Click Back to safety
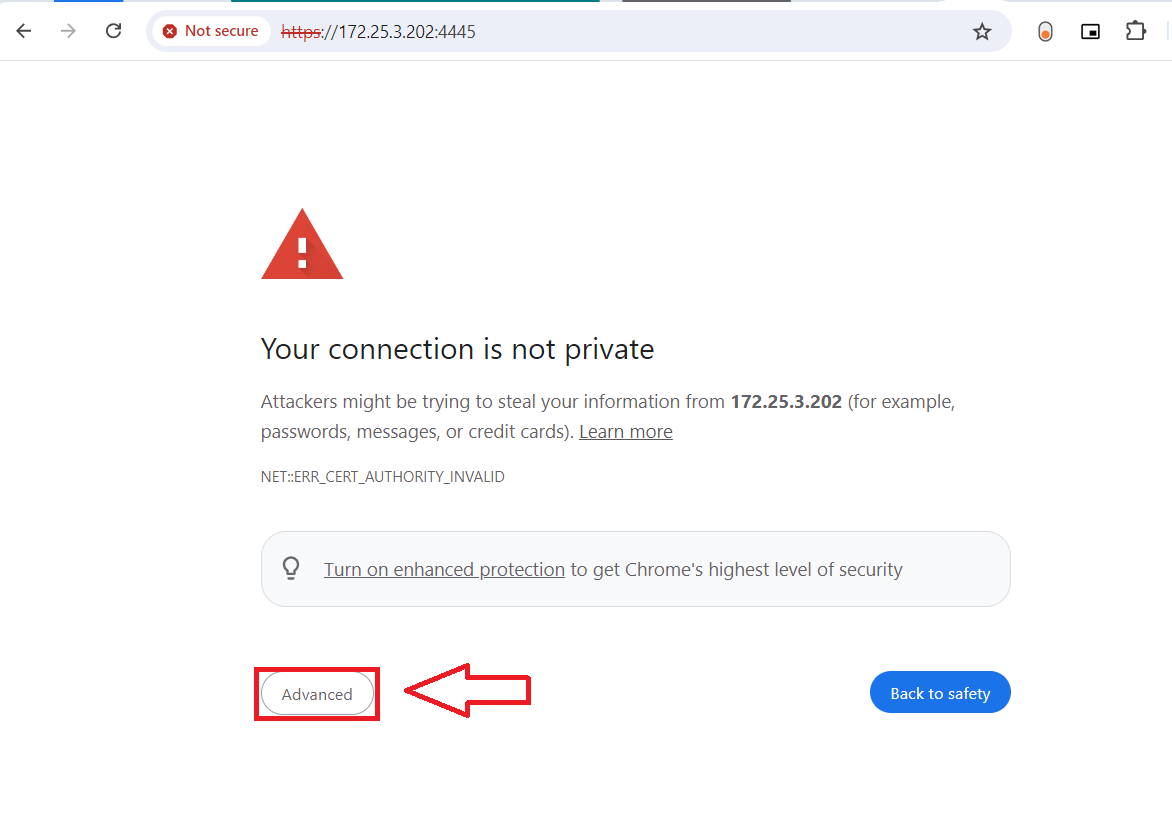Viewport: 1172px width, 823px height. tap(940, 693)
